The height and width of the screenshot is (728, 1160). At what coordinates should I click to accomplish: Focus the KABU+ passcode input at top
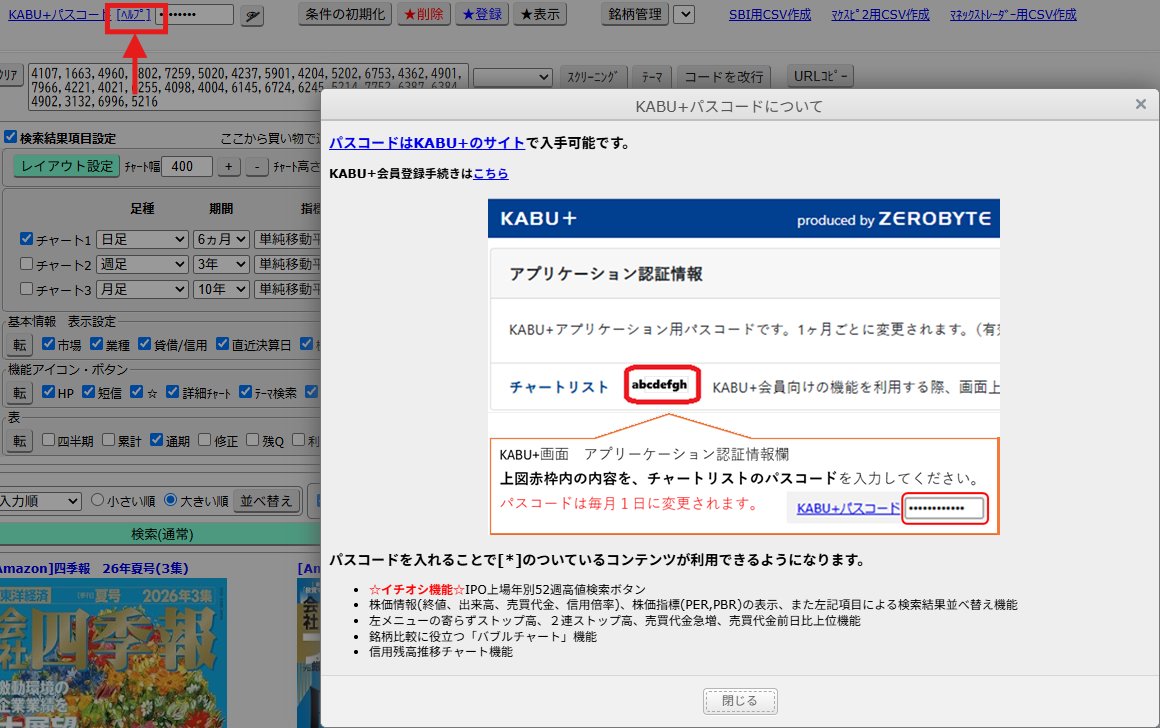pyautogui.click(x=195, y=14)
